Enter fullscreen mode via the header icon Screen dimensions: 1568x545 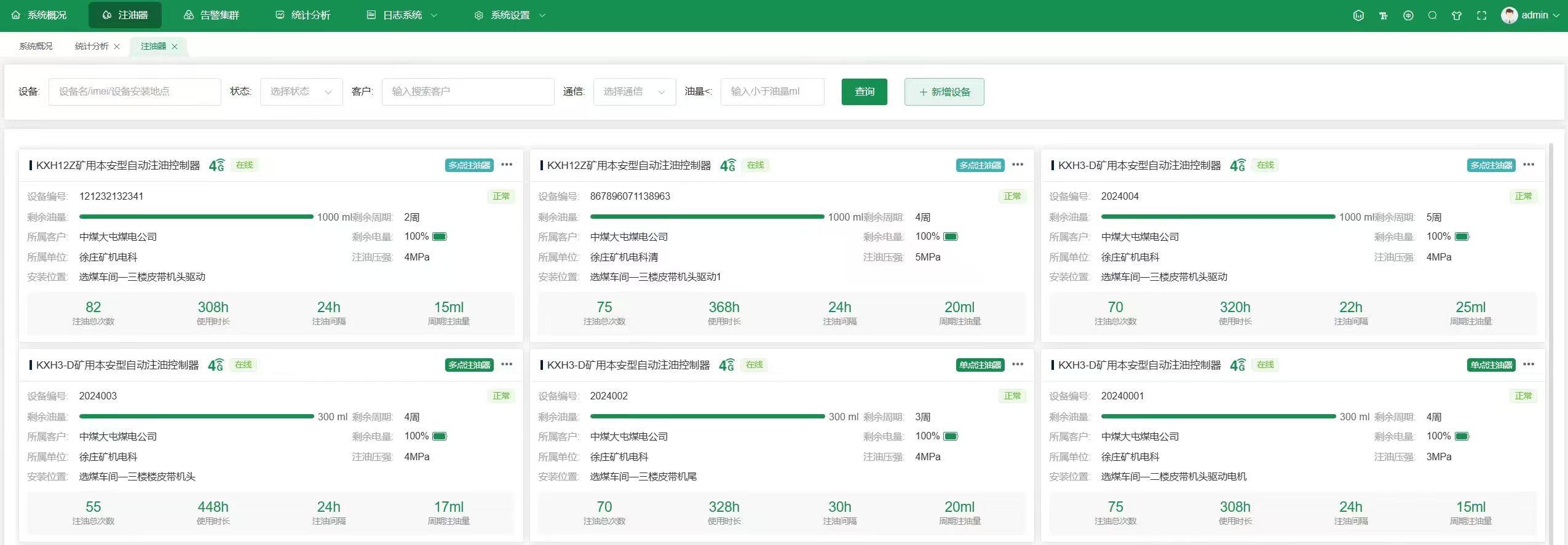(x=1481, y=15)
